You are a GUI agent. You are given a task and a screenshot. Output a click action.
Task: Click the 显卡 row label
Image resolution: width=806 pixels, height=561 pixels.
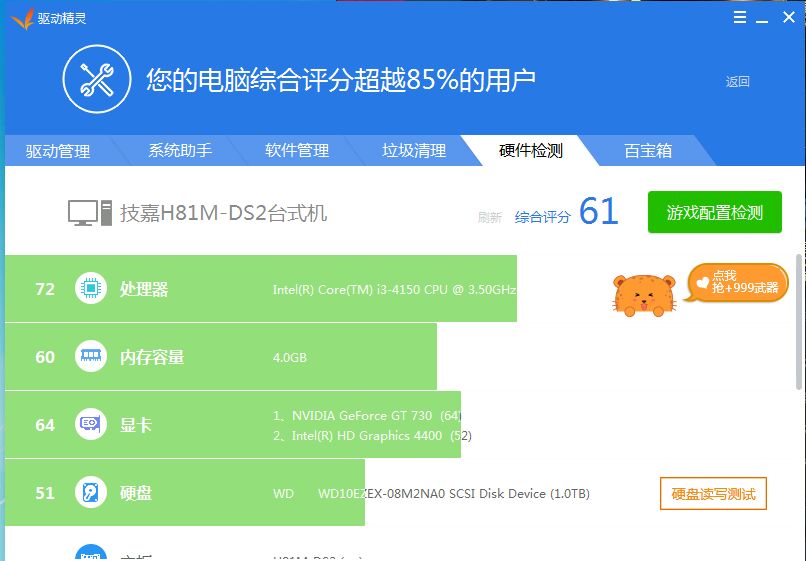136,425
